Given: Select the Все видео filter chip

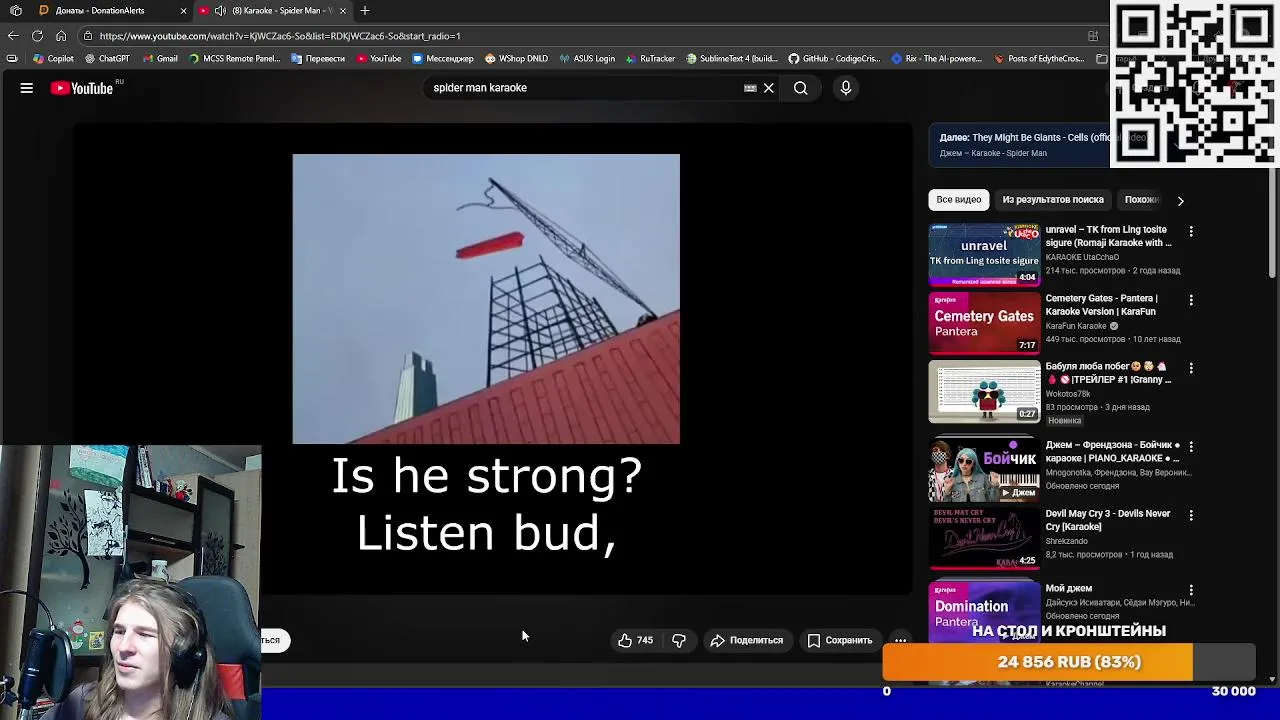Looking at the screenshot, I should pyautogui.click(x=959, y=200).
